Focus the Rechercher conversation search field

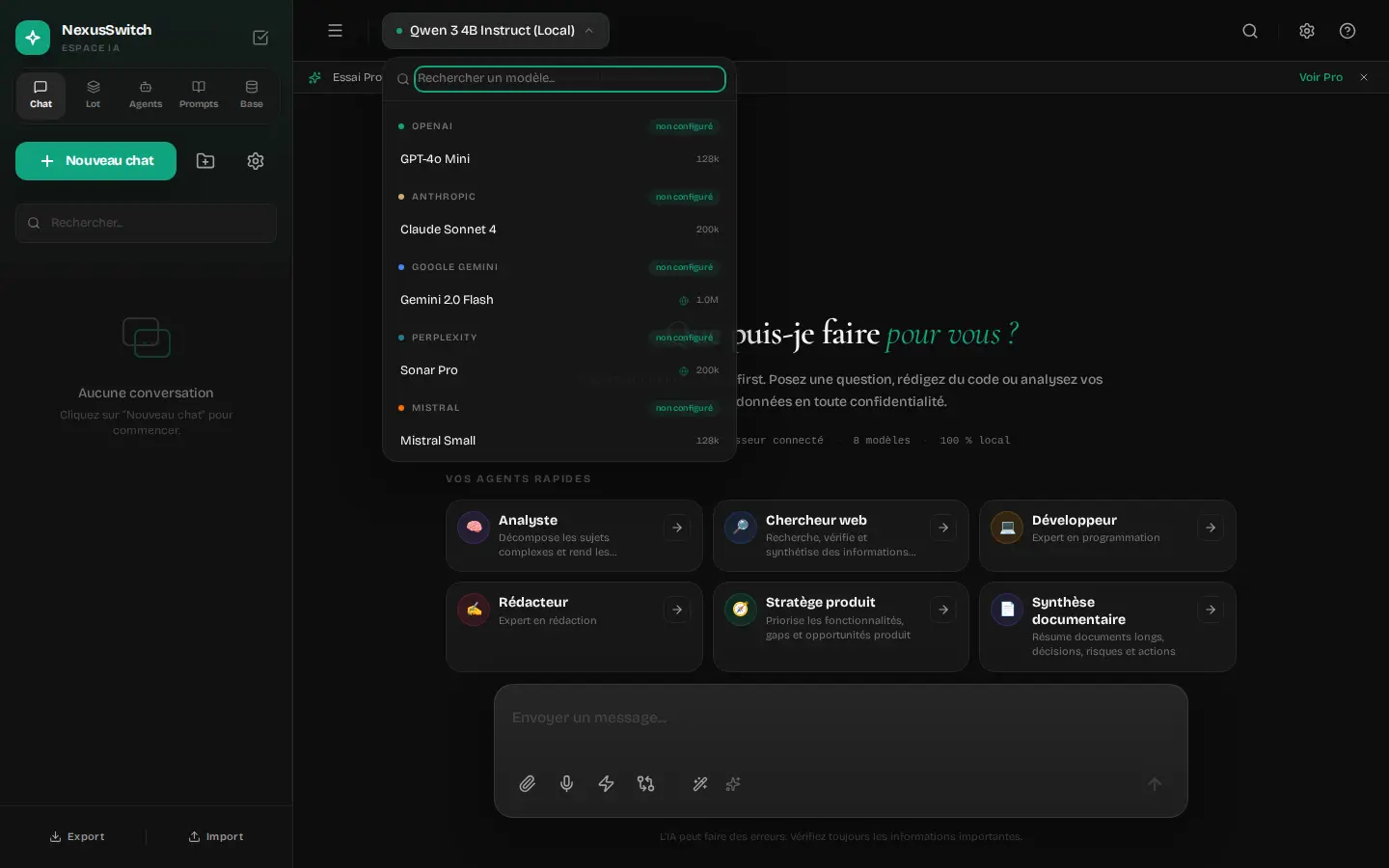(146, 223)
